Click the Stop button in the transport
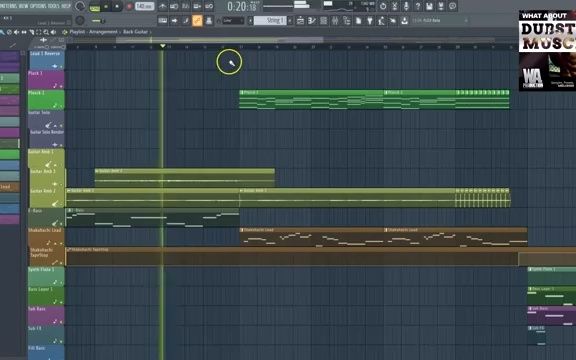 (x=117, y=7)
